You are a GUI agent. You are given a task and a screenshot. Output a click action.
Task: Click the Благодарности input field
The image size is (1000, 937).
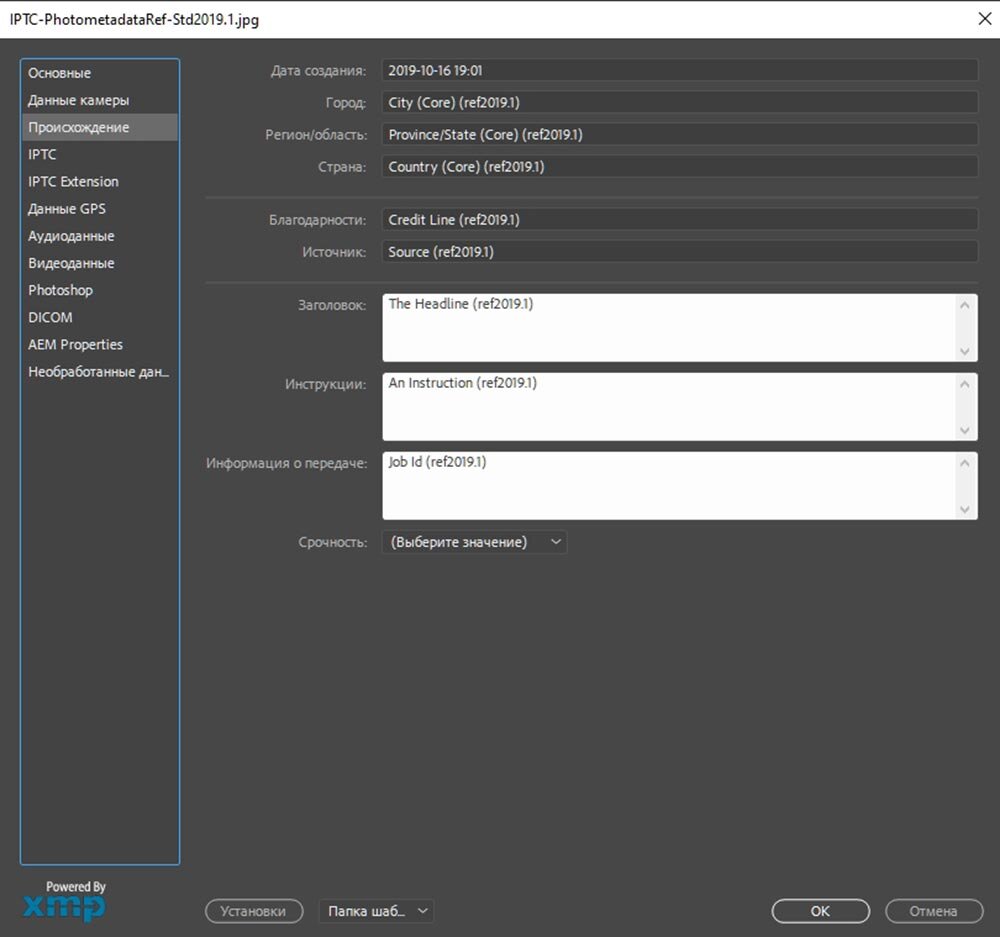(x=680, y=219)
